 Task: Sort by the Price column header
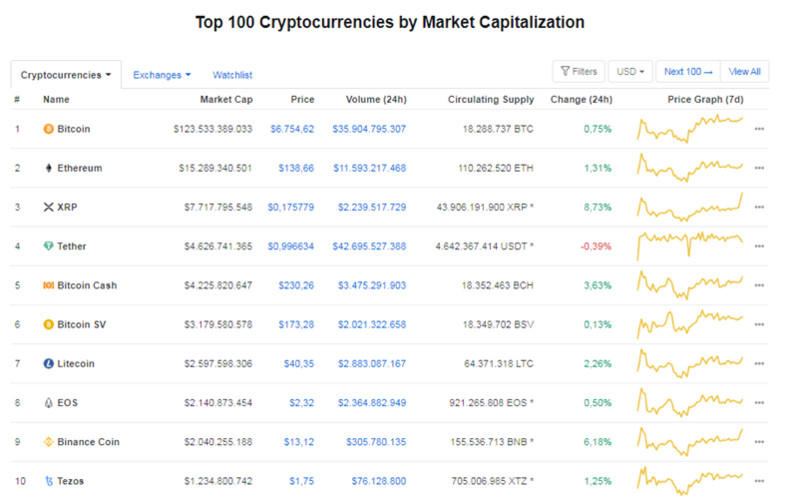click(302, 99)
